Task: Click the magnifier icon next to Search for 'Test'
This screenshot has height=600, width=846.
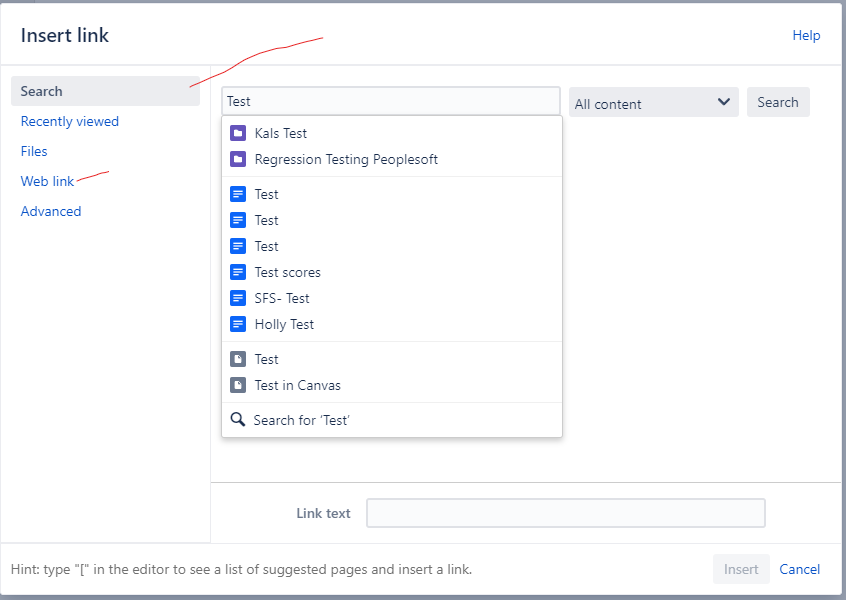Action: pyautogui.click(x=238, y=420)
